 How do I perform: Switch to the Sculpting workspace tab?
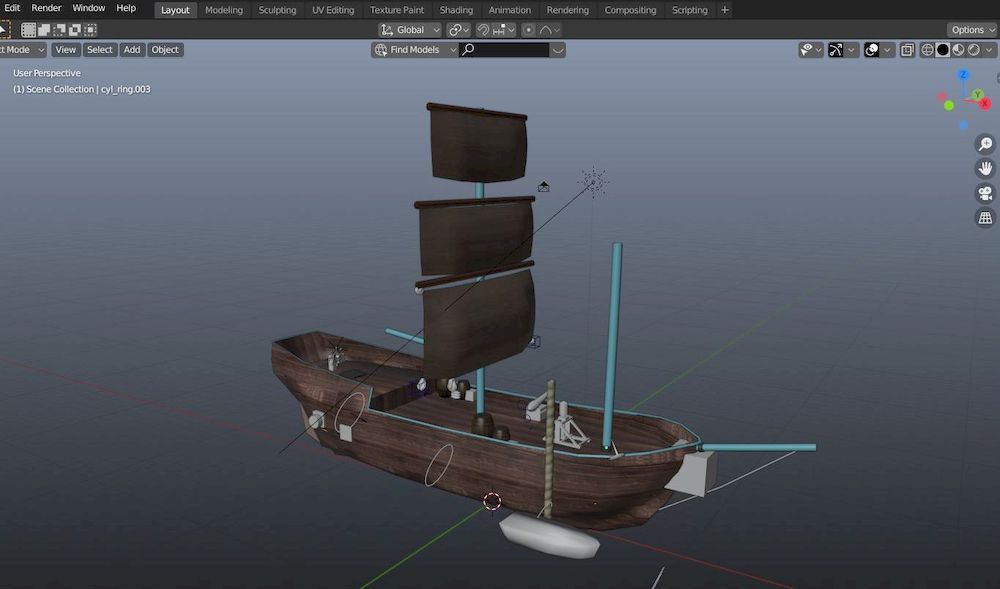click(277, 10)
